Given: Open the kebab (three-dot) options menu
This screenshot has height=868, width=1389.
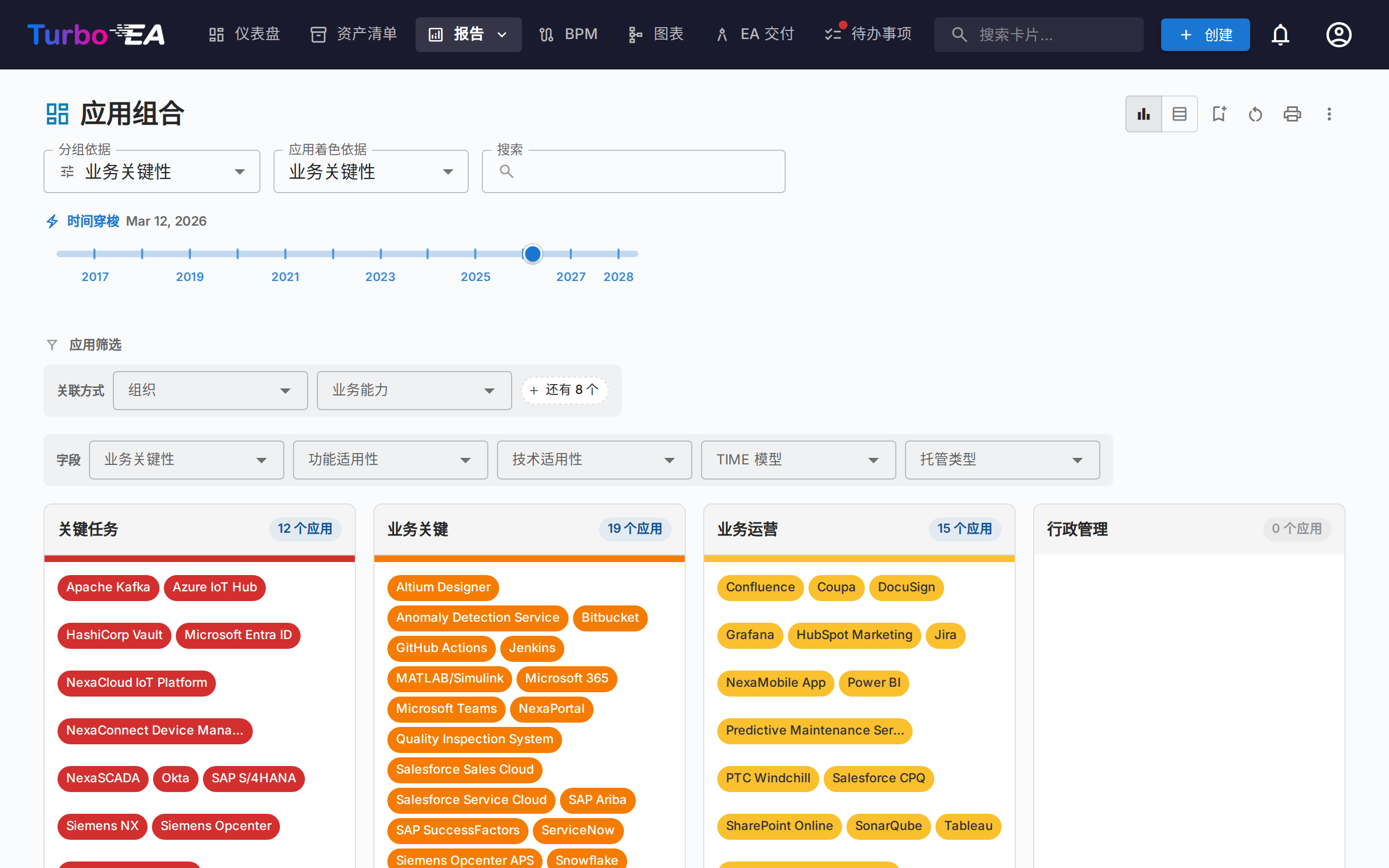Looking at the screenshot, I should point(1329,114).
